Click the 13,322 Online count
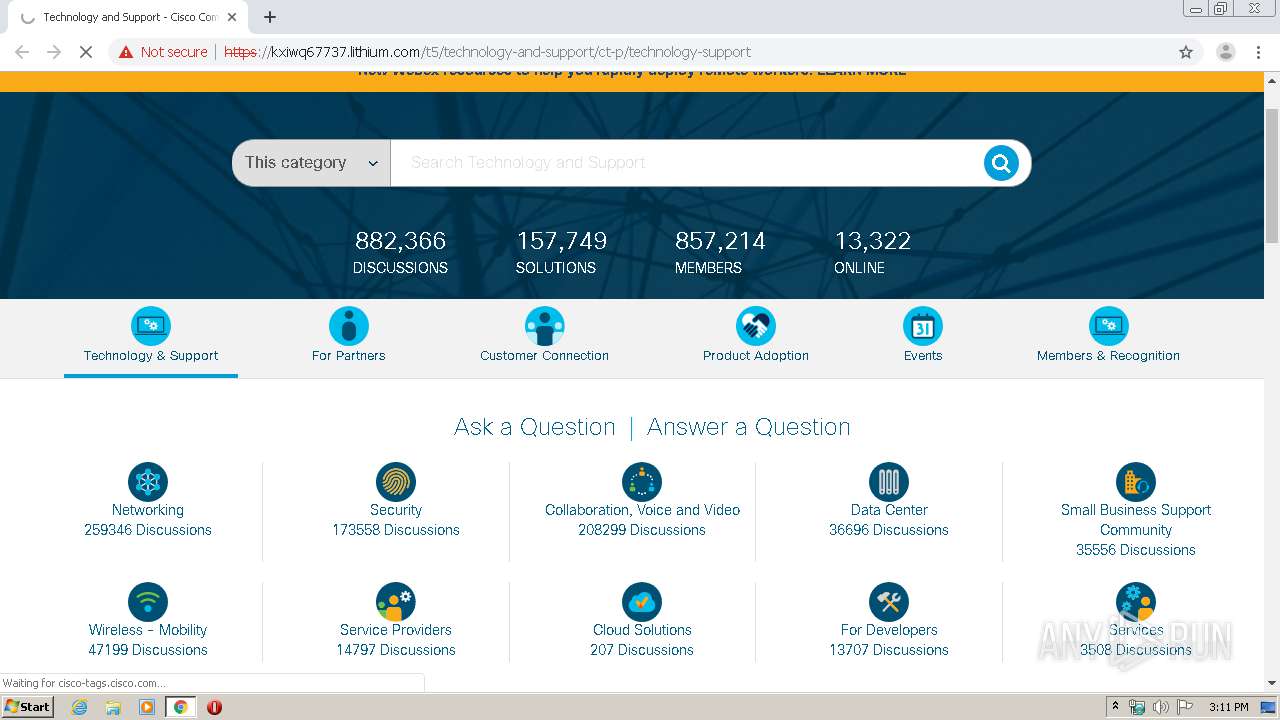Viewport: 1280px width, 720px height. [x=872, y=241]
